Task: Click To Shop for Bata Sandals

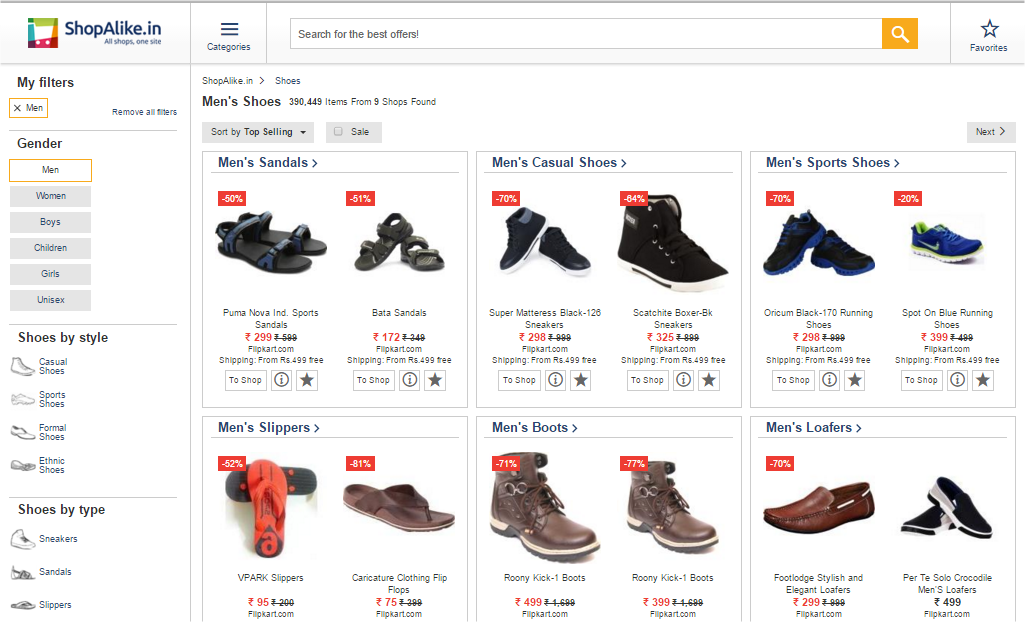Action: (373, 380)
